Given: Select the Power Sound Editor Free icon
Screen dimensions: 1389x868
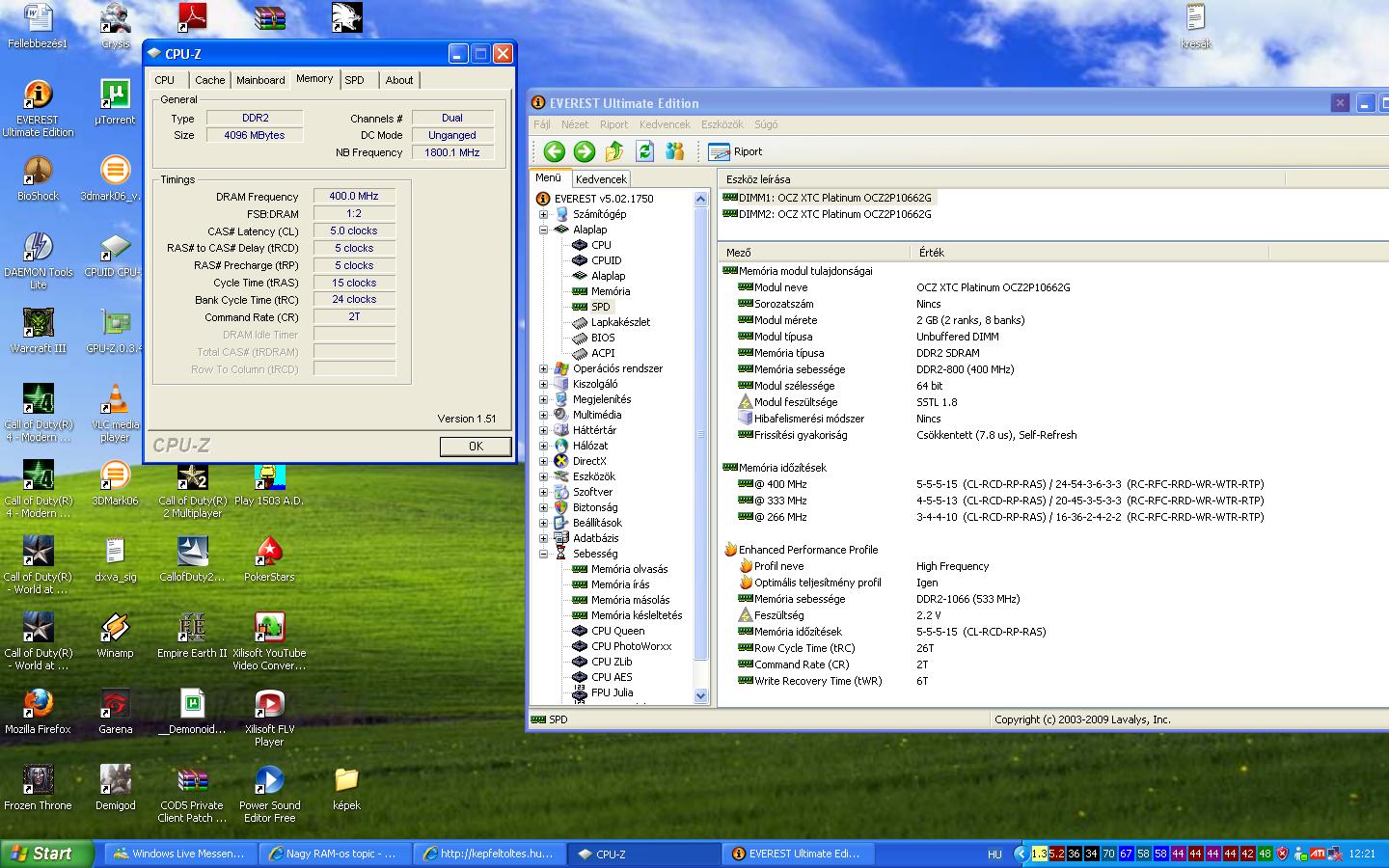Looking at the screenshot, I should click(x=269, y=794).
